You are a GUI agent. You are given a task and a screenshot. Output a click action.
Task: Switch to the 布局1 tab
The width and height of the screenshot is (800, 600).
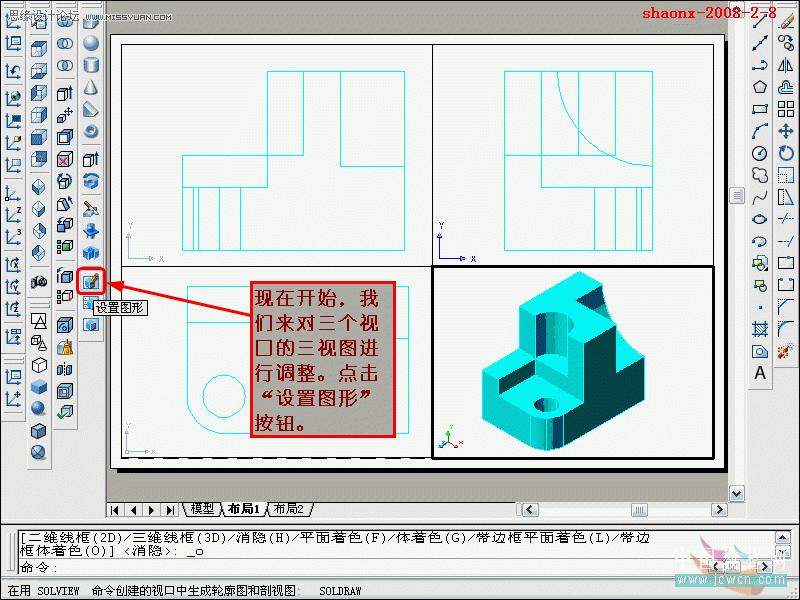(244, 509)
